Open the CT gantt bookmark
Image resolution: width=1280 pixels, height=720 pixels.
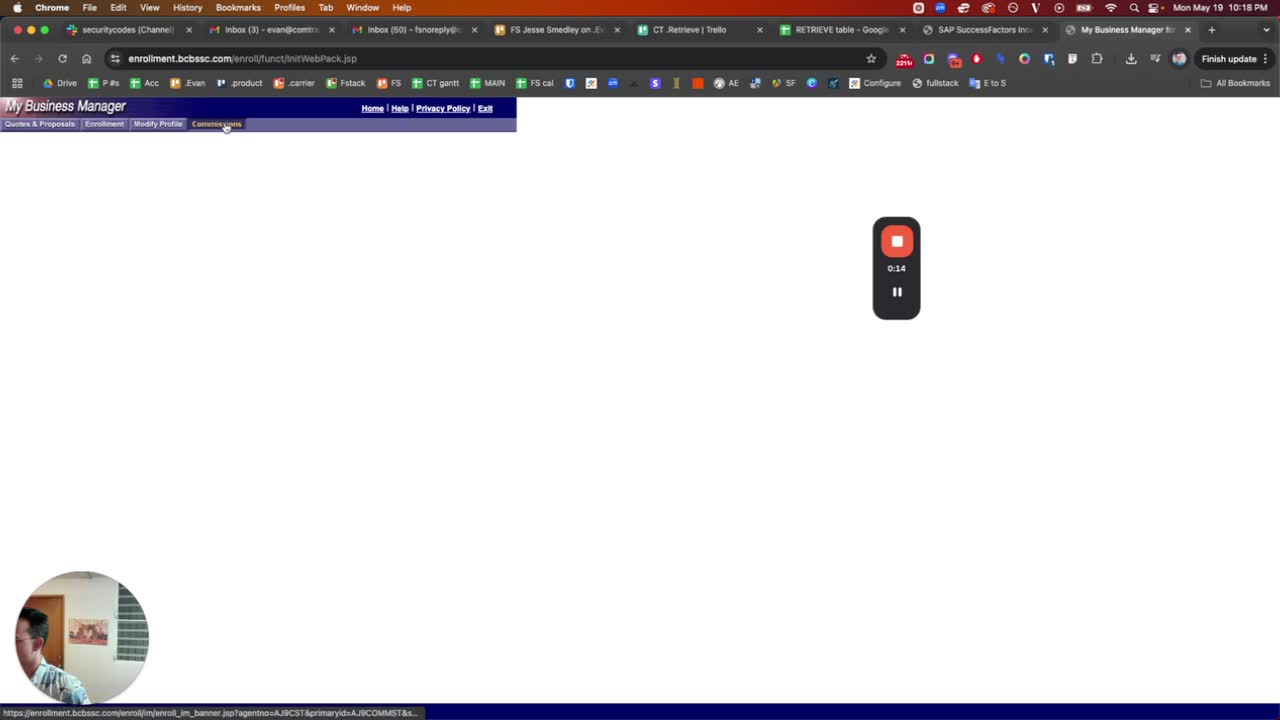[x=436, y=83]
